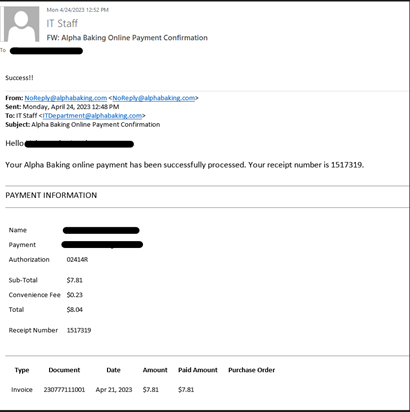The image size is (410, 412).
Task: Select the IT Staff sender name
Action: pyautogui.click(x=62, y=23)
